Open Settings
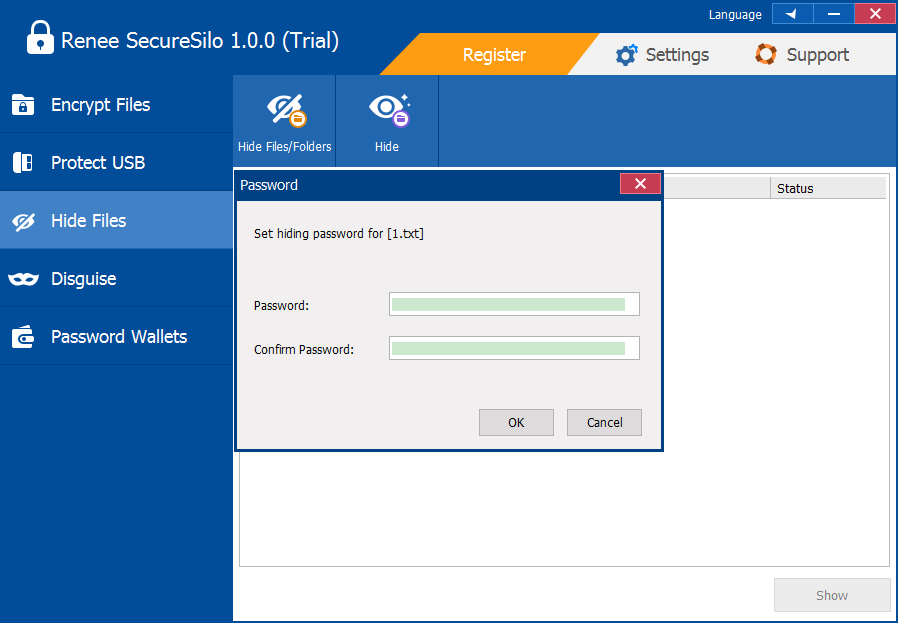Image resolution: width=898 pixels, height=623 pixels. tap(662, 54)
